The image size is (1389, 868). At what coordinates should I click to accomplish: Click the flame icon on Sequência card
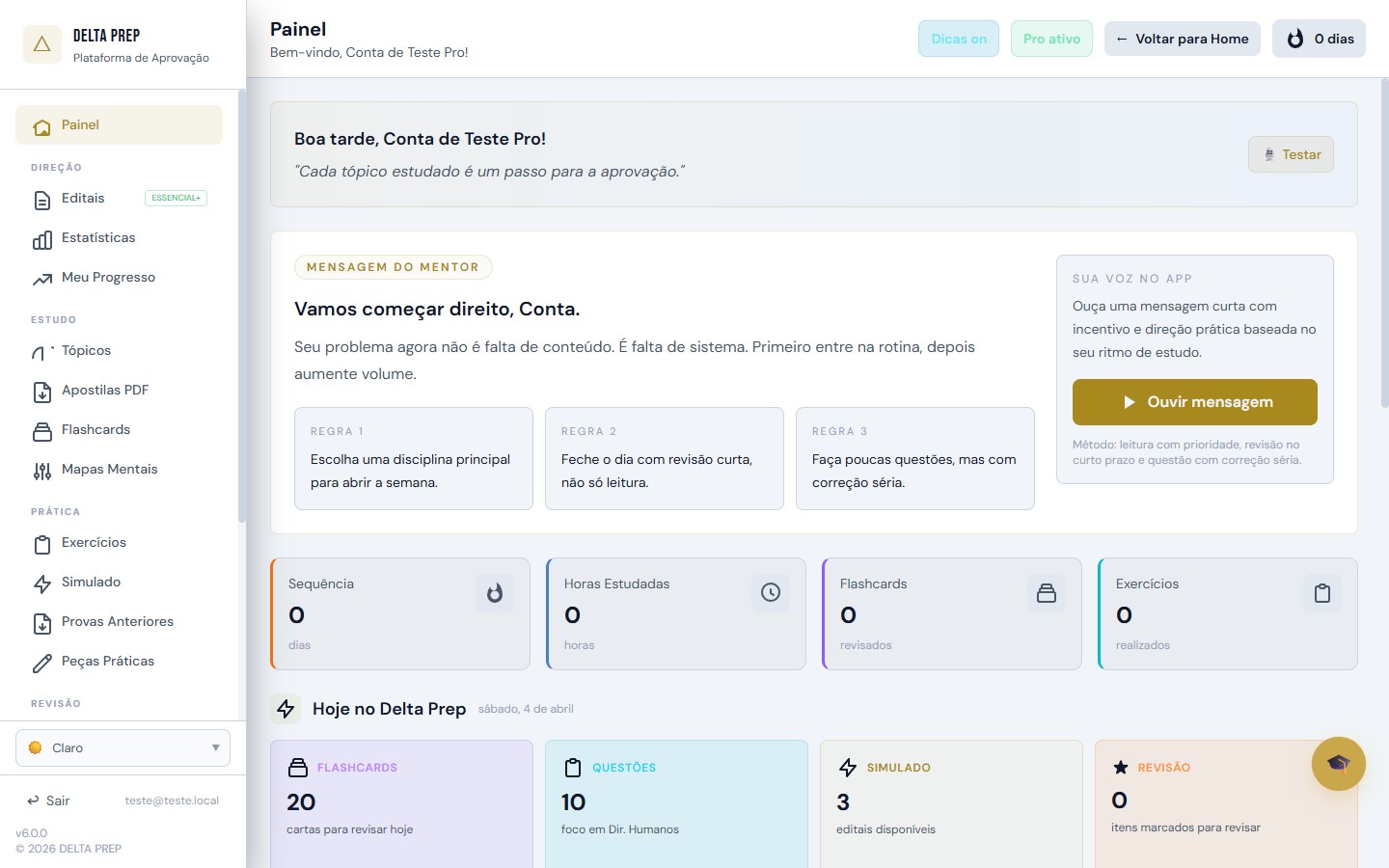point(494,593)
